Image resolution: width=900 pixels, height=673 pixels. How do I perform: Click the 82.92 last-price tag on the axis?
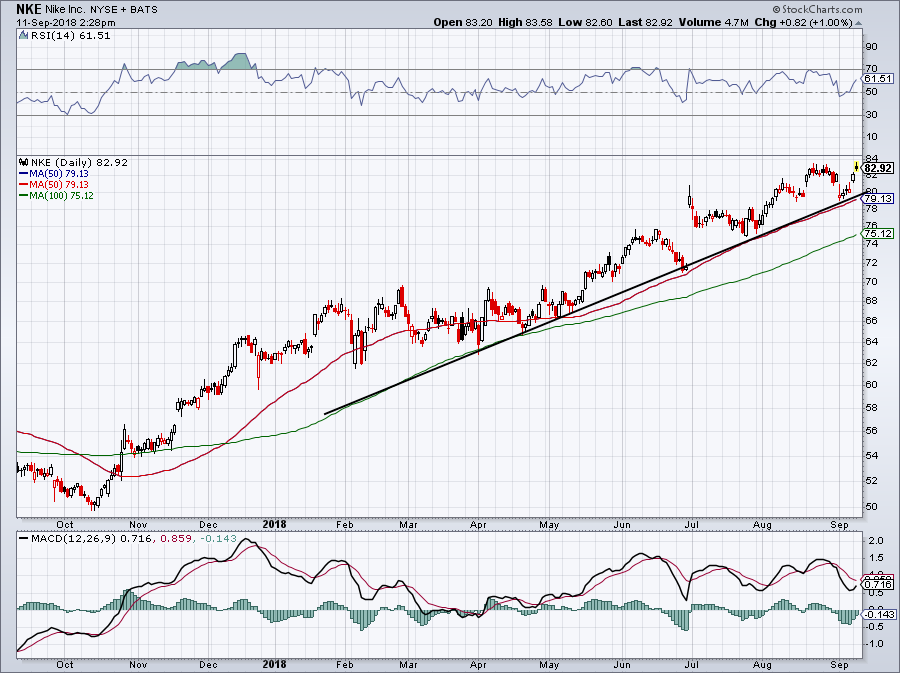pyautogui.click(x=878, y=168)
